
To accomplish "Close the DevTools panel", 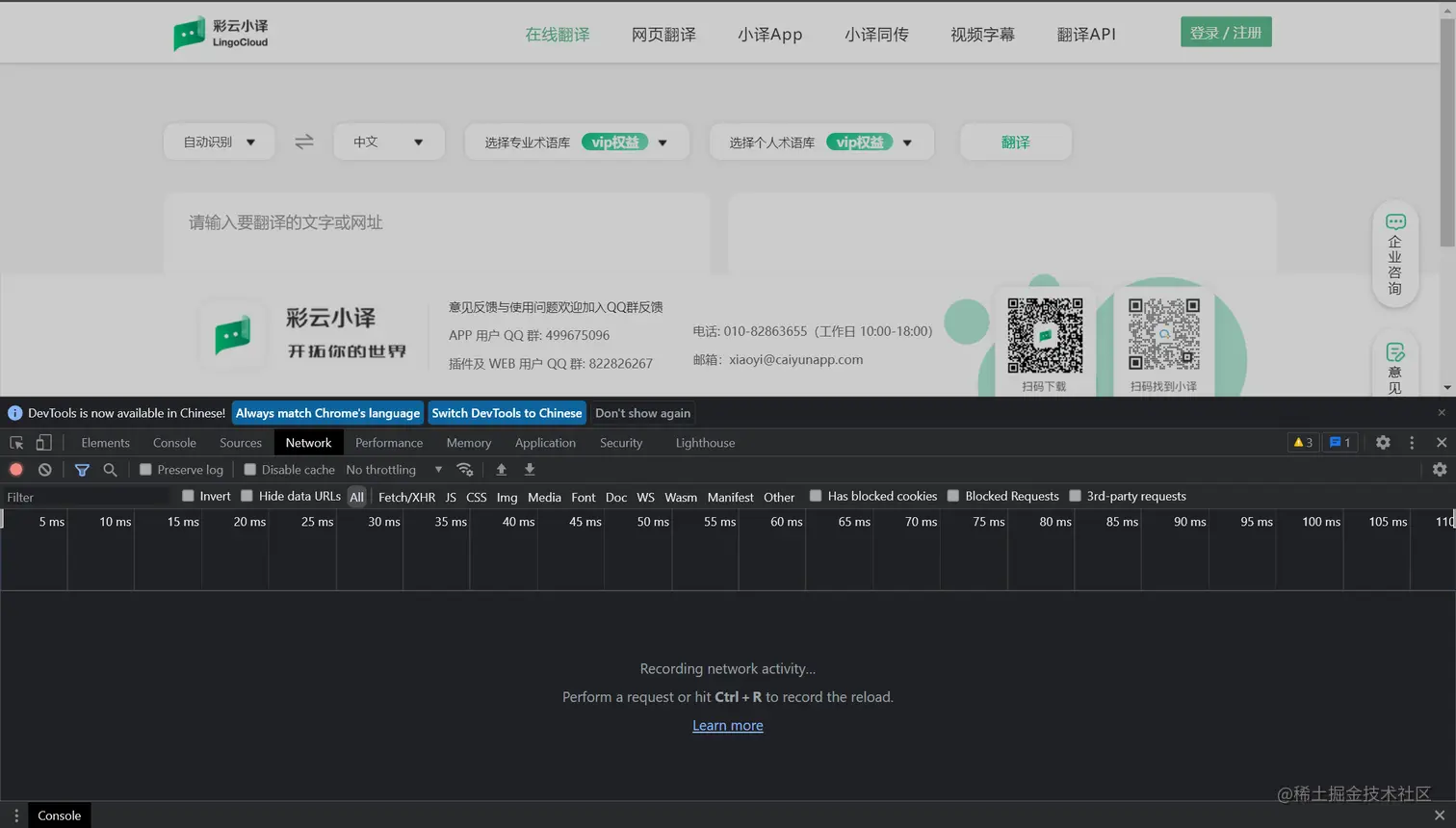I will [1442, 443].
